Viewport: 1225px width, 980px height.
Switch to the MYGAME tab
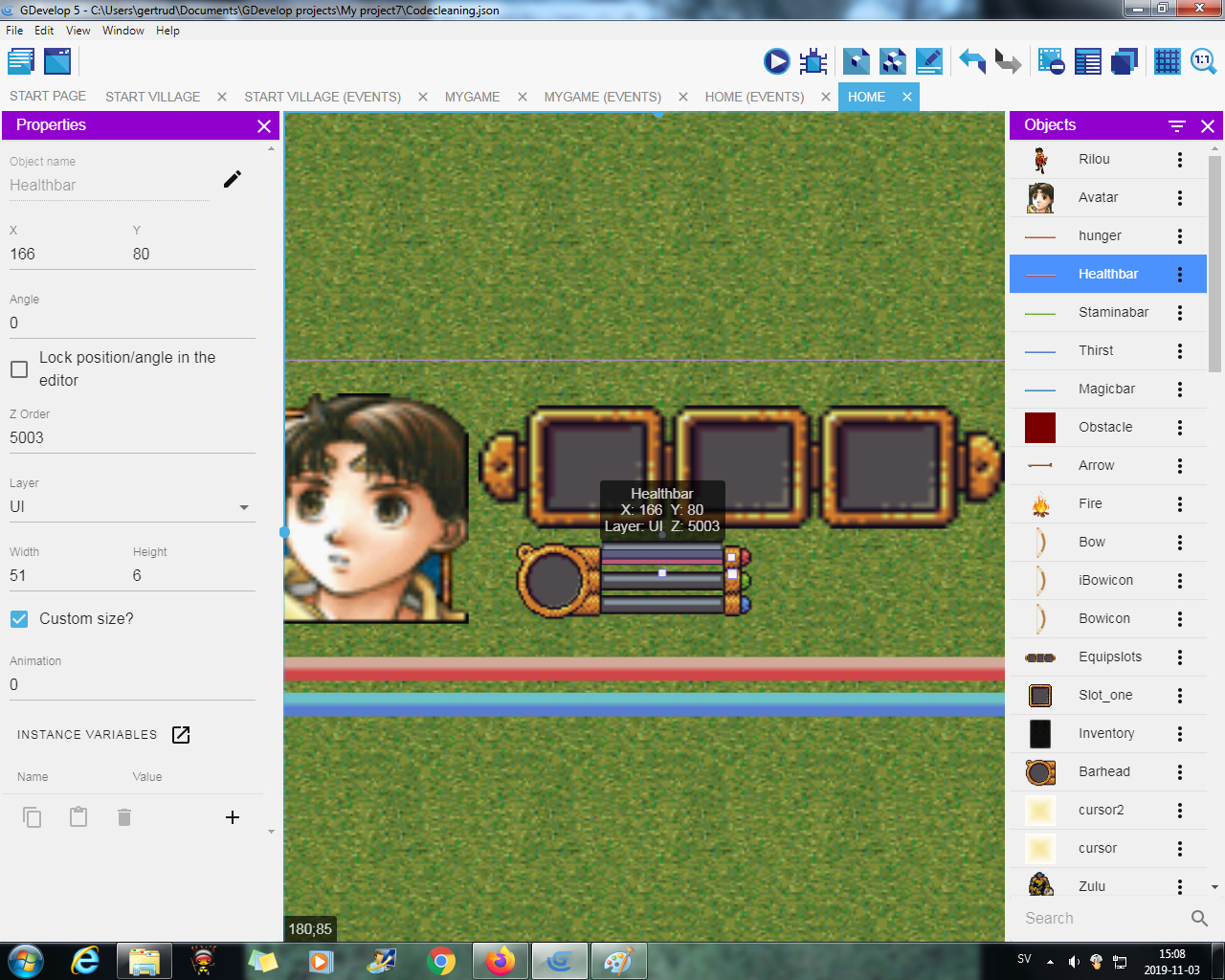473,97
